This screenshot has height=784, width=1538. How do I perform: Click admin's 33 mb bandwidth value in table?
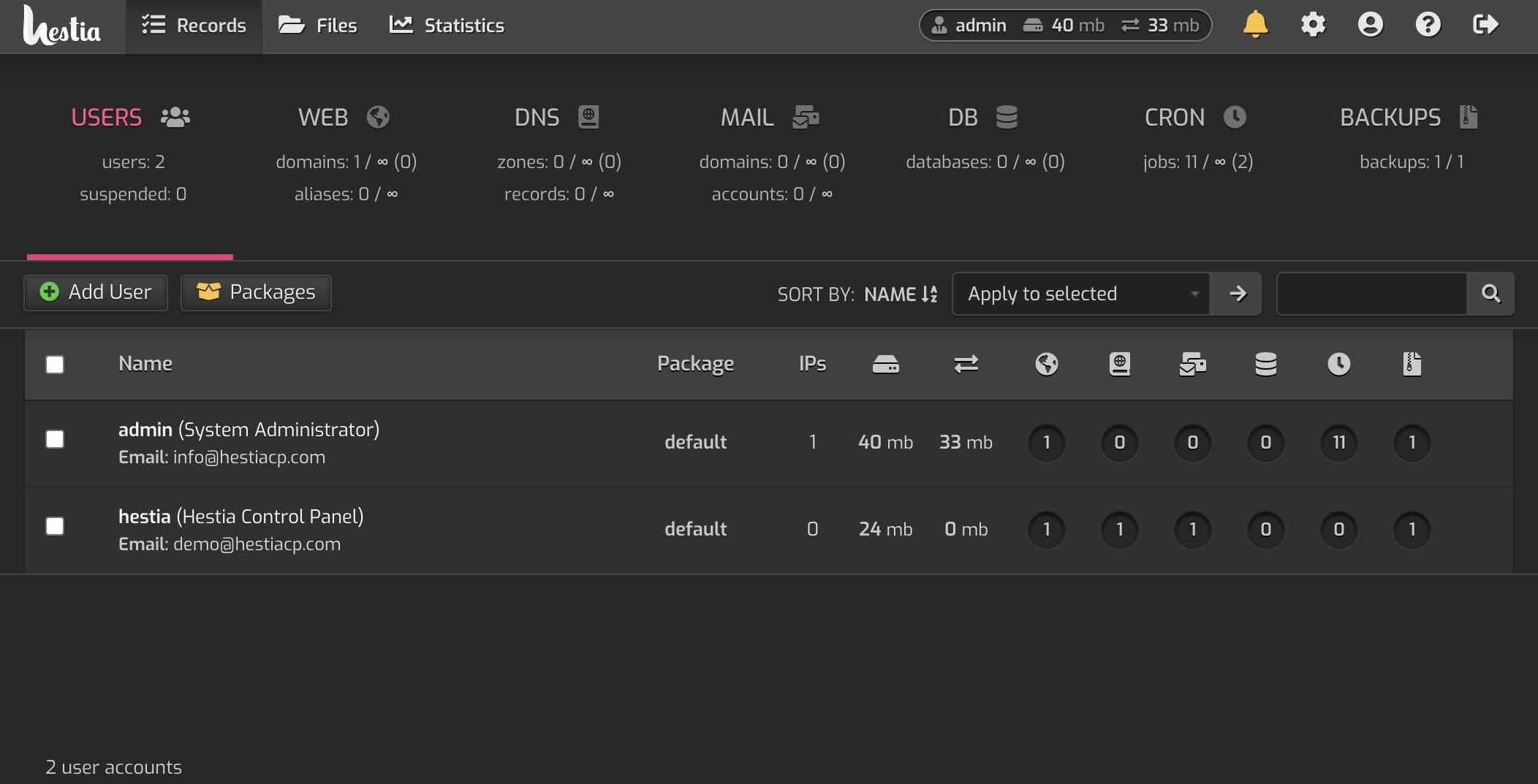(966, 442)
